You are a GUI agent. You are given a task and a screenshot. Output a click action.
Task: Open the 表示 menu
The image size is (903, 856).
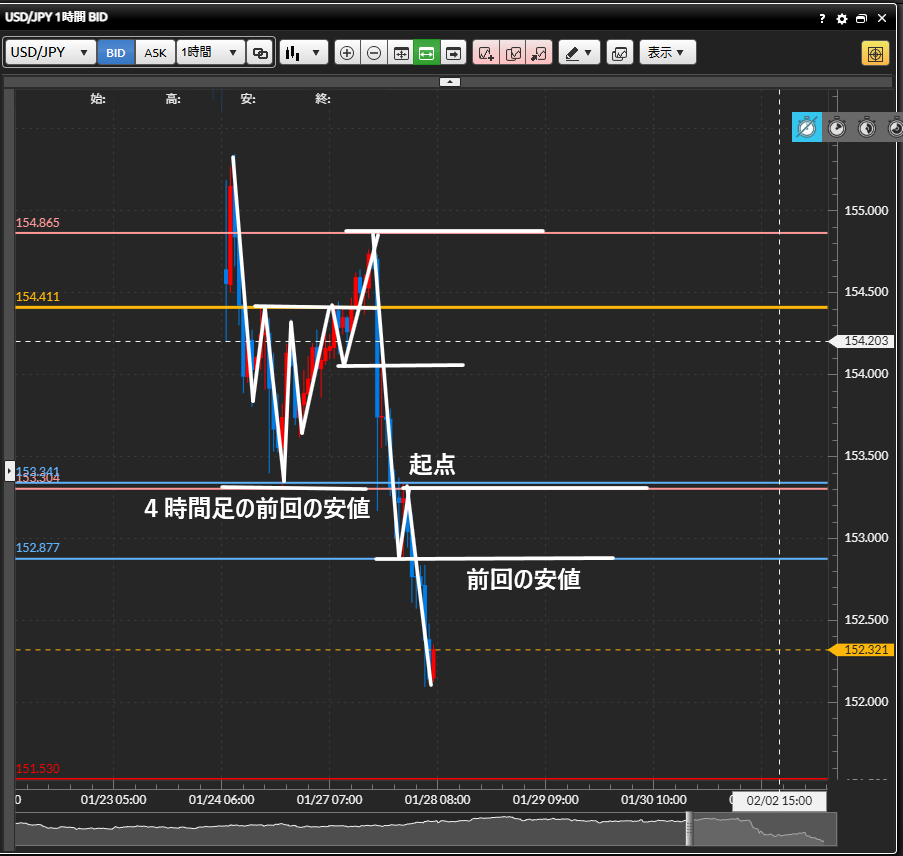pos(667,53)
